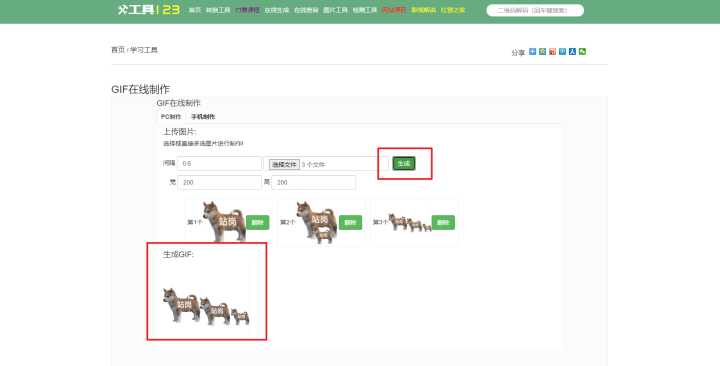Click the first blue share icon
Screen dimensions: 720x366
tap(533, 52)
